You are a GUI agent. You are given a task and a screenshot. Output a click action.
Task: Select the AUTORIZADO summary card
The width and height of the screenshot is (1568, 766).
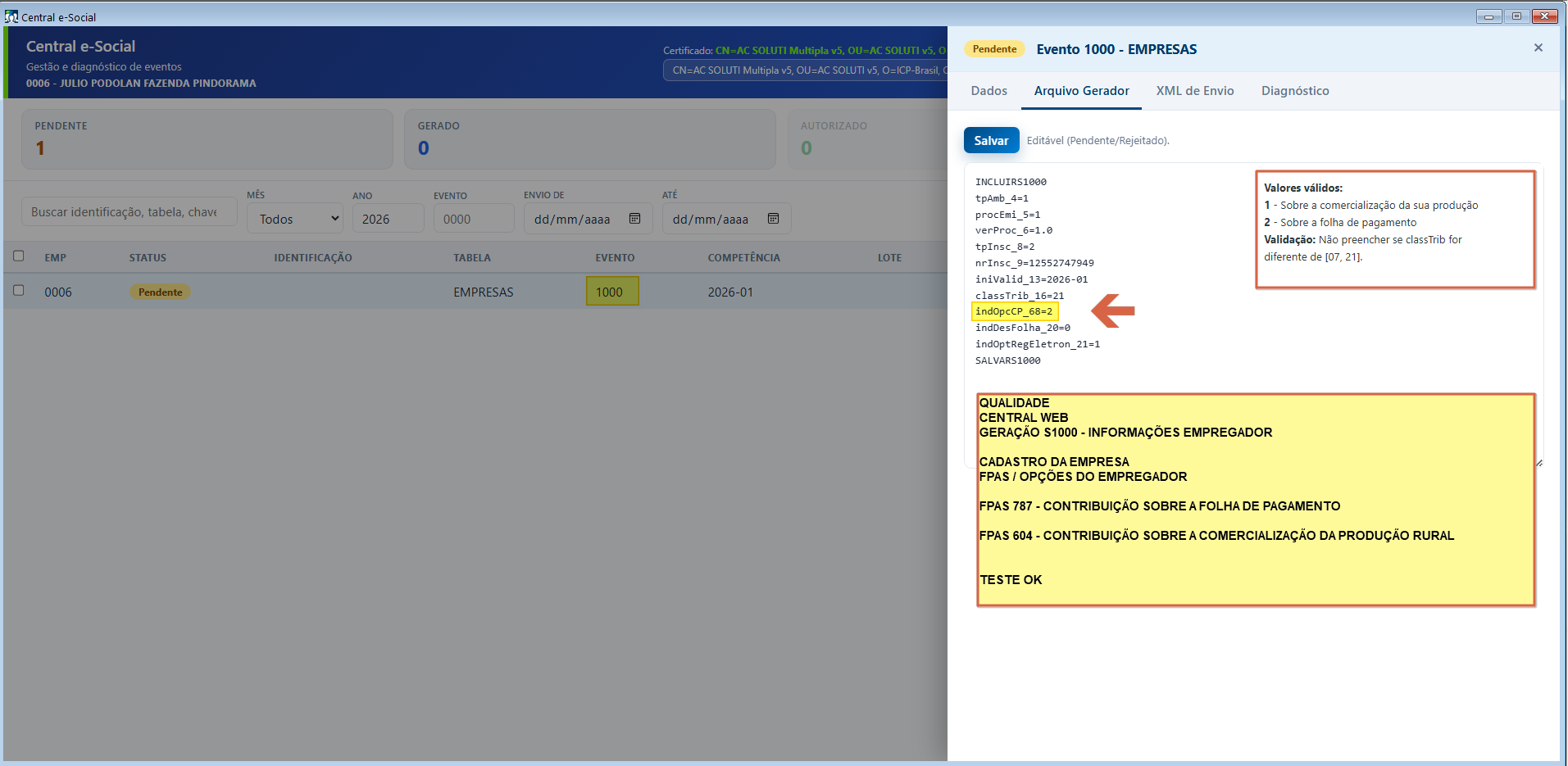point(867,139)
